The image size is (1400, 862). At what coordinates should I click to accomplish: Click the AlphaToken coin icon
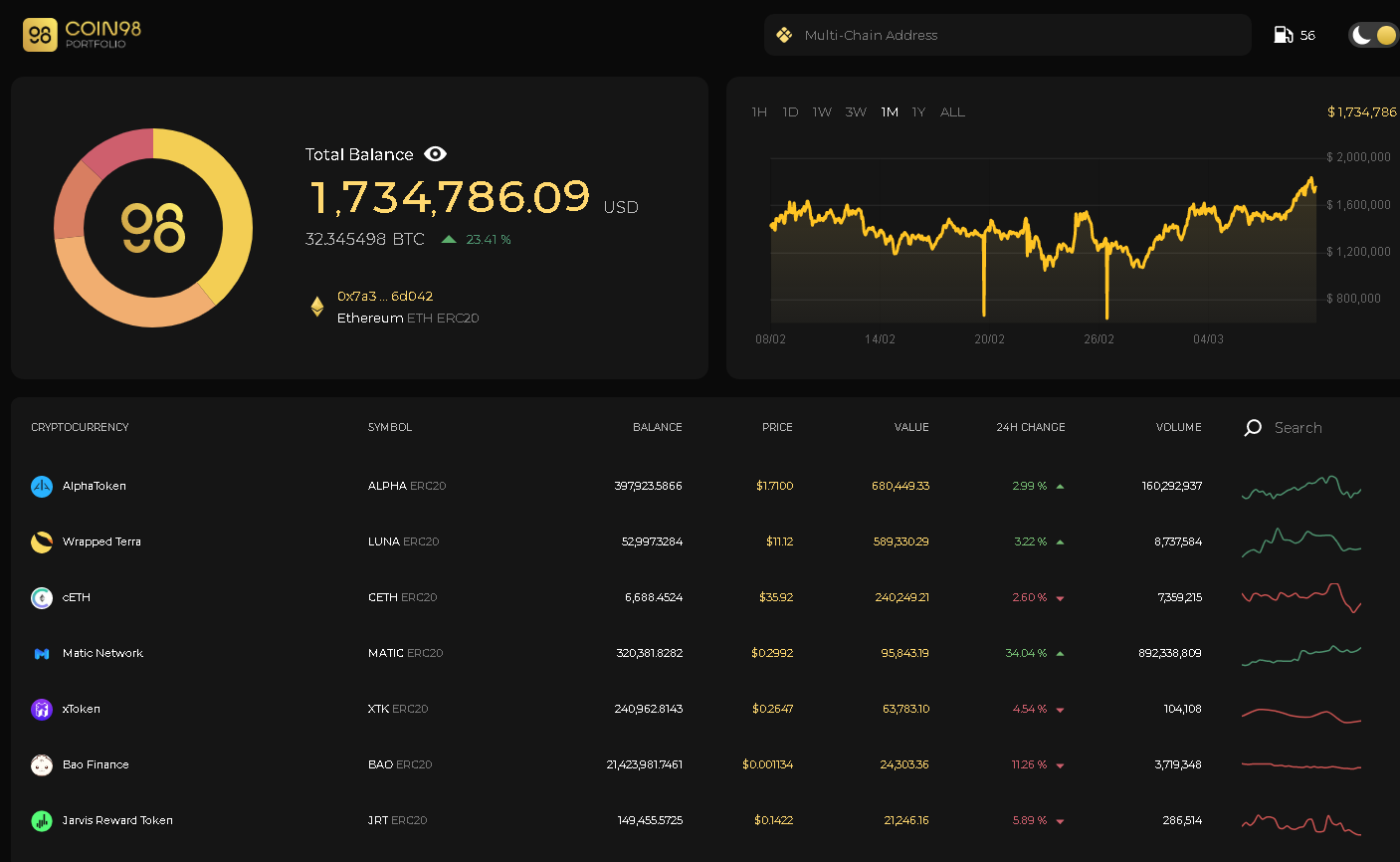pyautogui.click(x=42, y=486)
